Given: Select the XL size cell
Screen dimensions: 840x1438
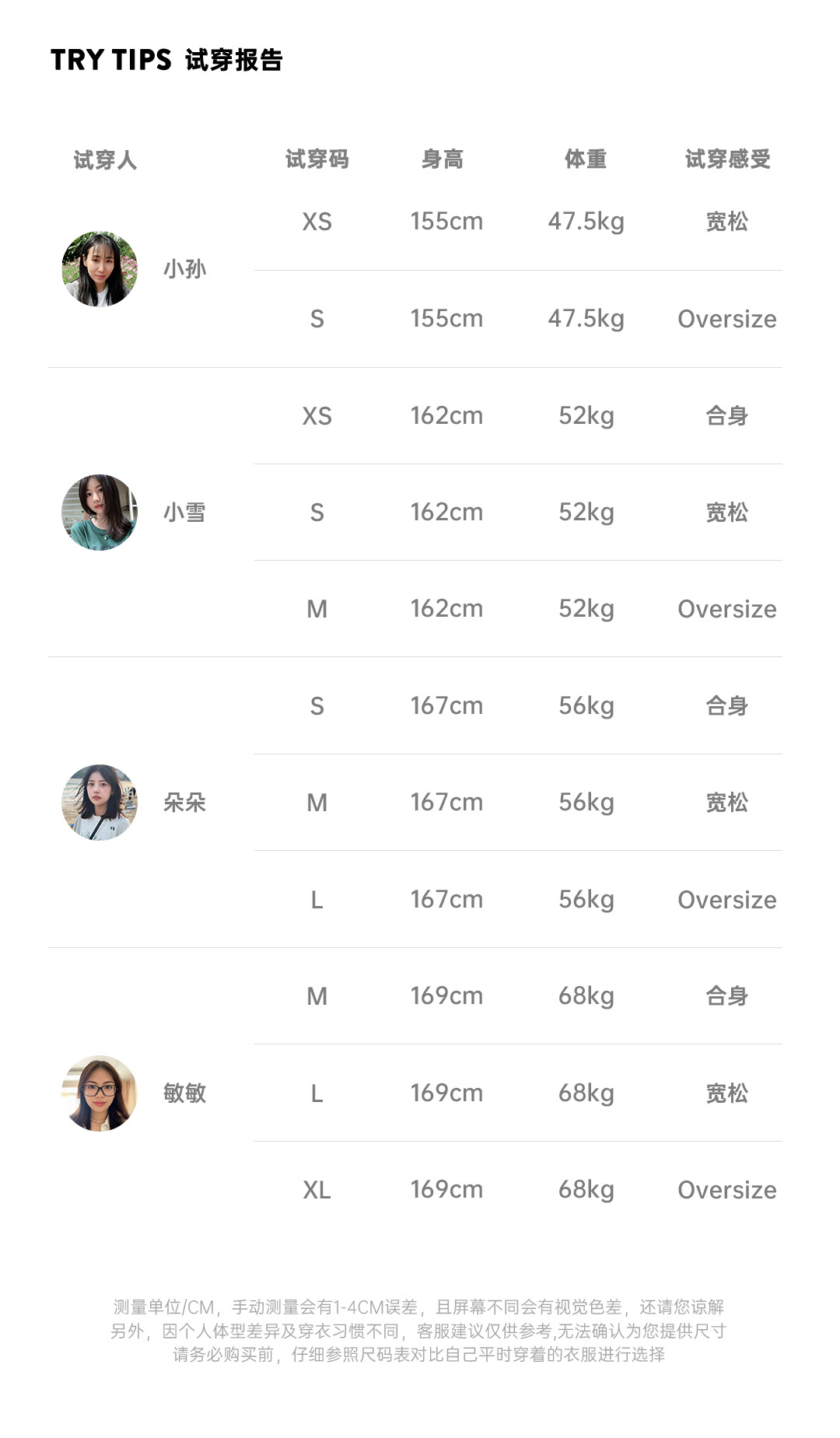Looking at the screenshot, I should click(317, 1190).
